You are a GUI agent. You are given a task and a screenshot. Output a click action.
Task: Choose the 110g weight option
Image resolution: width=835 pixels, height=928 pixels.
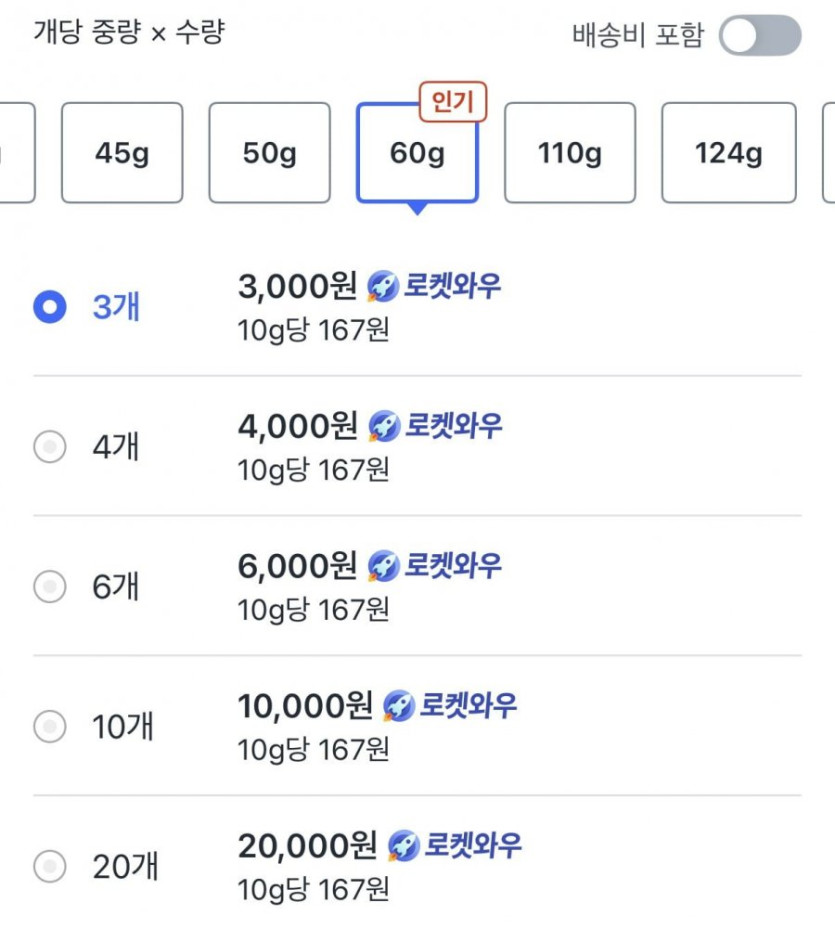coord(569,153)
